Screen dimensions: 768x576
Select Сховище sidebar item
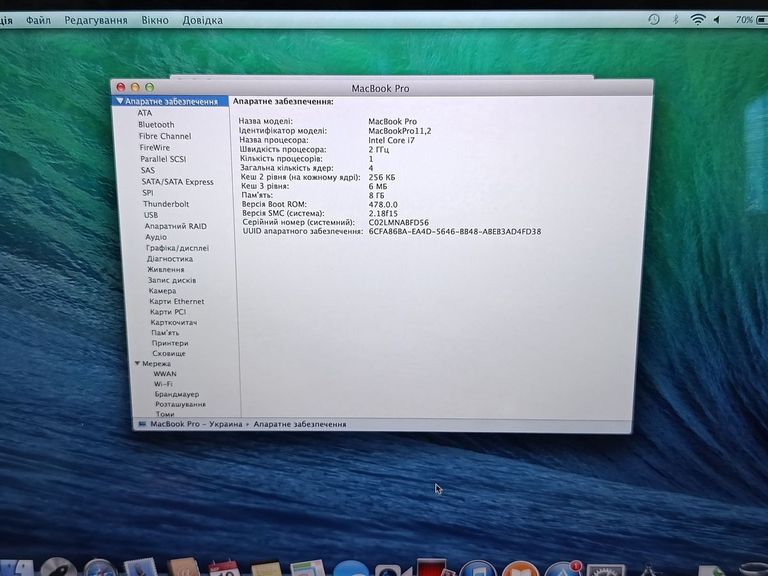[169, 353]
